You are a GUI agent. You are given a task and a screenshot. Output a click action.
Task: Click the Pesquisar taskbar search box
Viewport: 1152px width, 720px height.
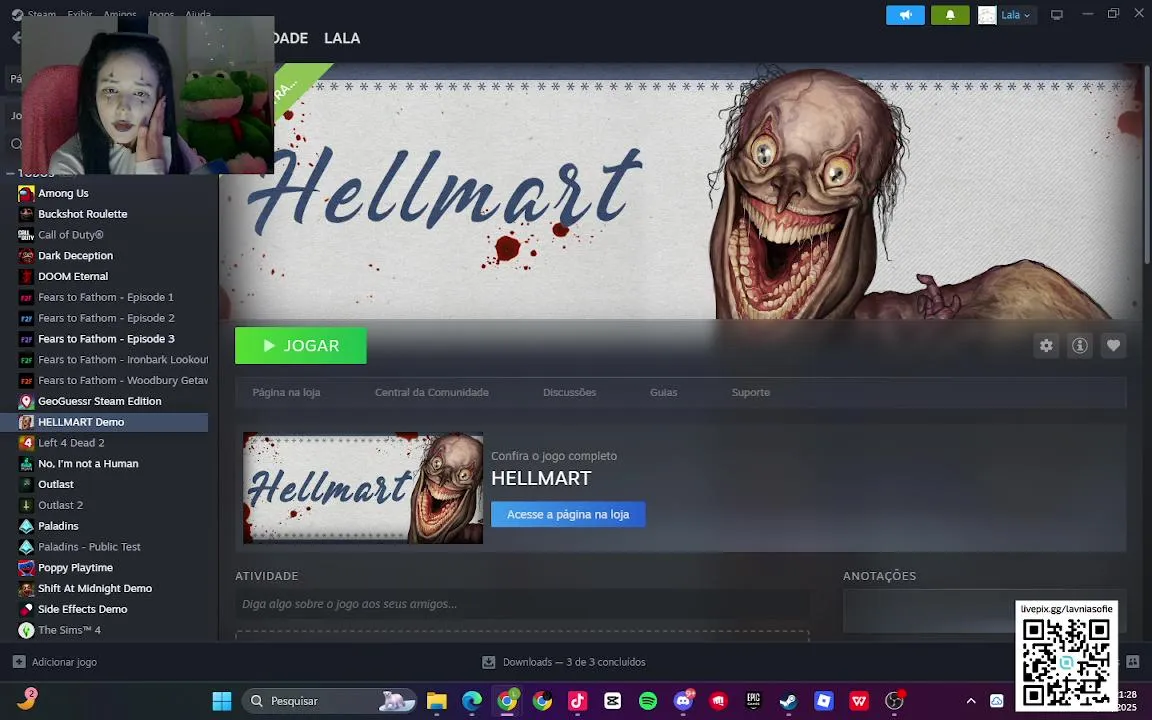tap(329, 701)
